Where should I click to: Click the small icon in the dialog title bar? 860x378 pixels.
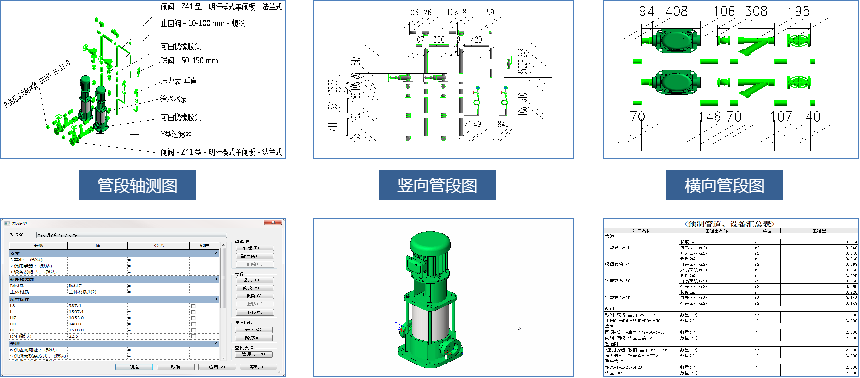coord(7,223)
